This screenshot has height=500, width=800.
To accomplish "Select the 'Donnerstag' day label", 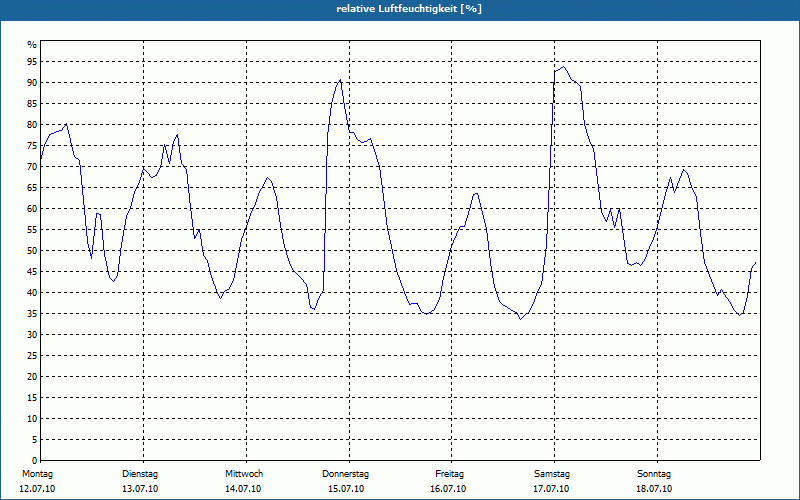I will [345, 474].
